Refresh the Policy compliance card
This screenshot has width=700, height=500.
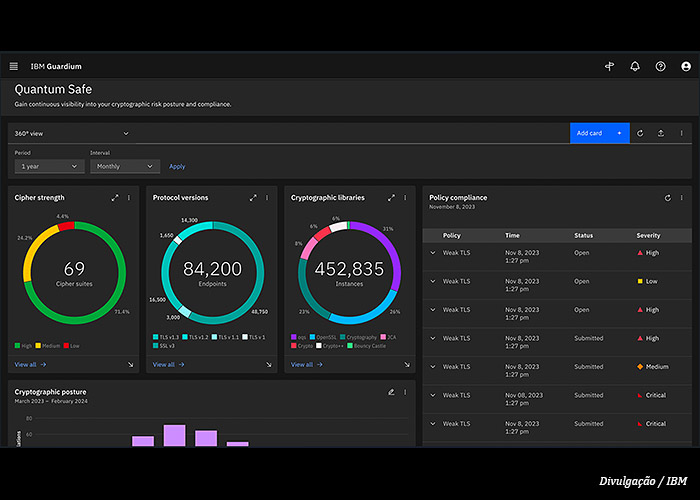667,198
